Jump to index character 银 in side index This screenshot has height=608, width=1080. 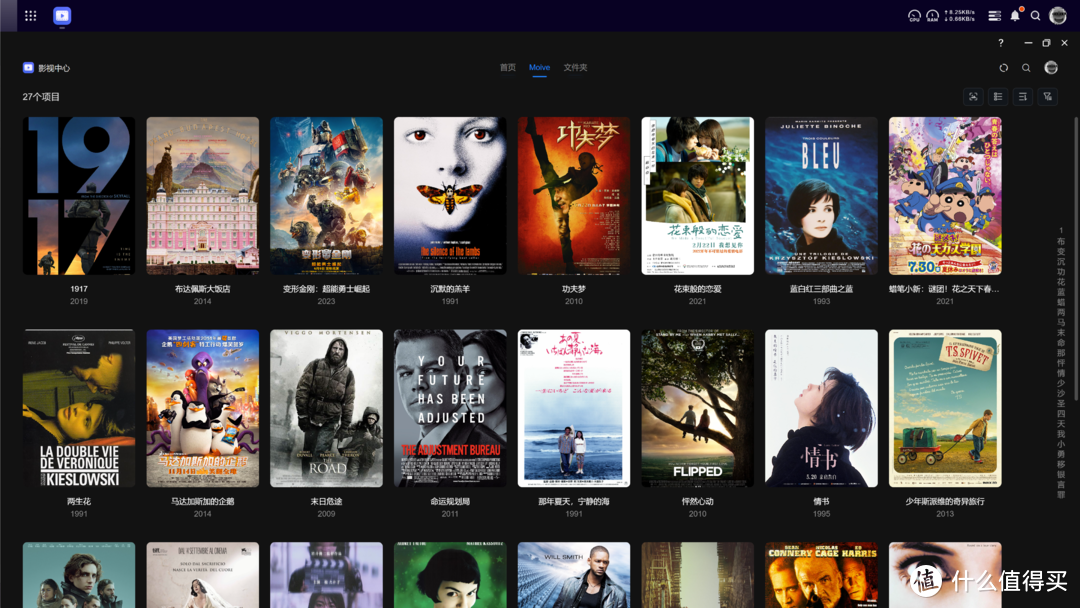[x=1061, y=474]
